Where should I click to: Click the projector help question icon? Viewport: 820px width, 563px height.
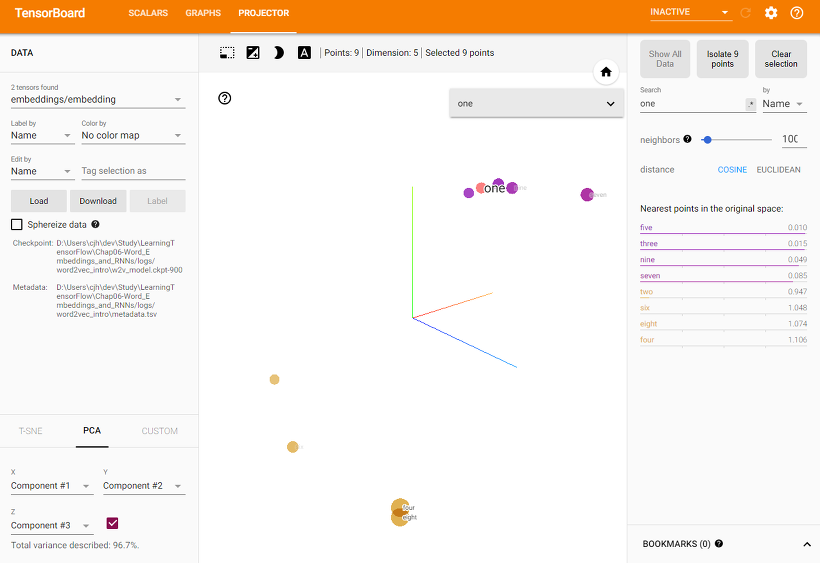(x=225, y=98)
